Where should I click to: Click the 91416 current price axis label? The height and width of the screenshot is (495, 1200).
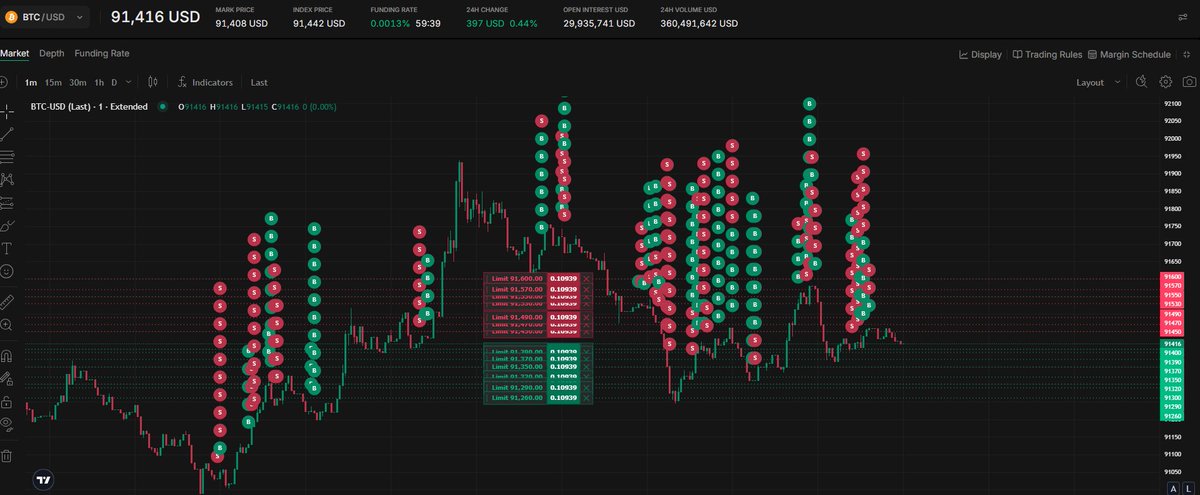(1173, 343)
